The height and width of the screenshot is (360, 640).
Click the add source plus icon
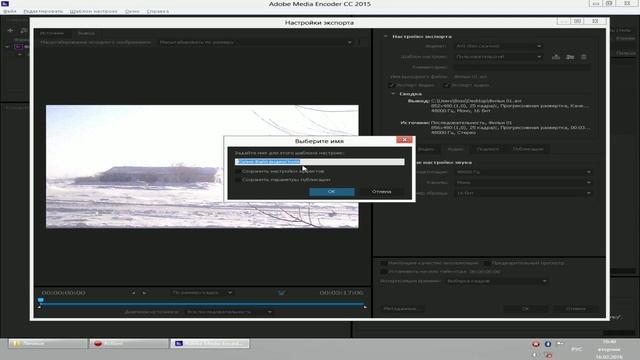pyautogui.click(x=10, y=30)
